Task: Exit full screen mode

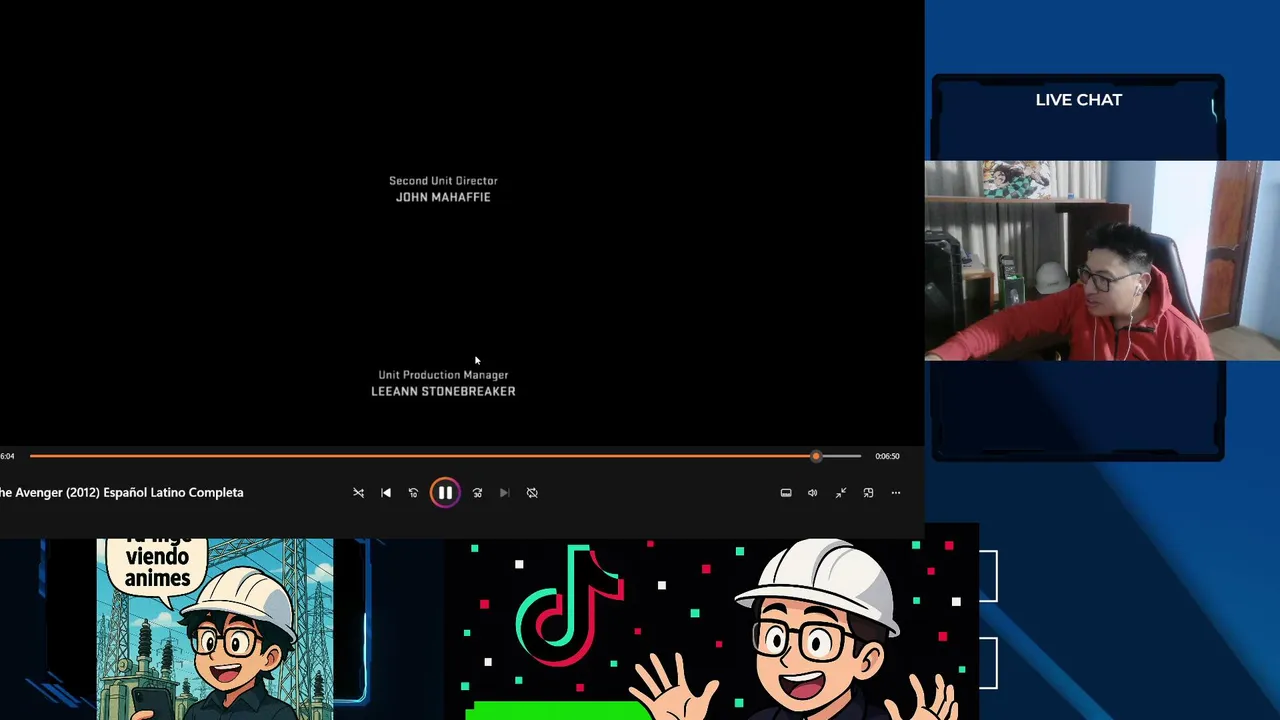Action: click(x=841, y=492)
